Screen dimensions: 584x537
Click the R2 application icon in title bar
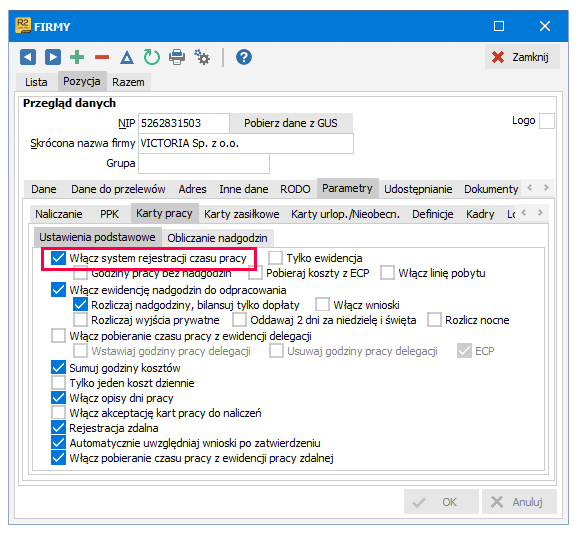tap(23, 25)
